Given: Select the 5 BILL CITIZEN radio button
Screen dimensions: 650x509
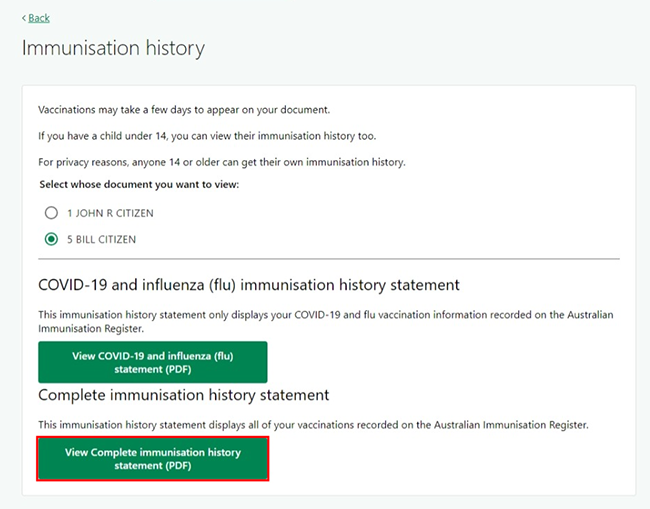Looking at the screenshot, I should tap(51, 239).
